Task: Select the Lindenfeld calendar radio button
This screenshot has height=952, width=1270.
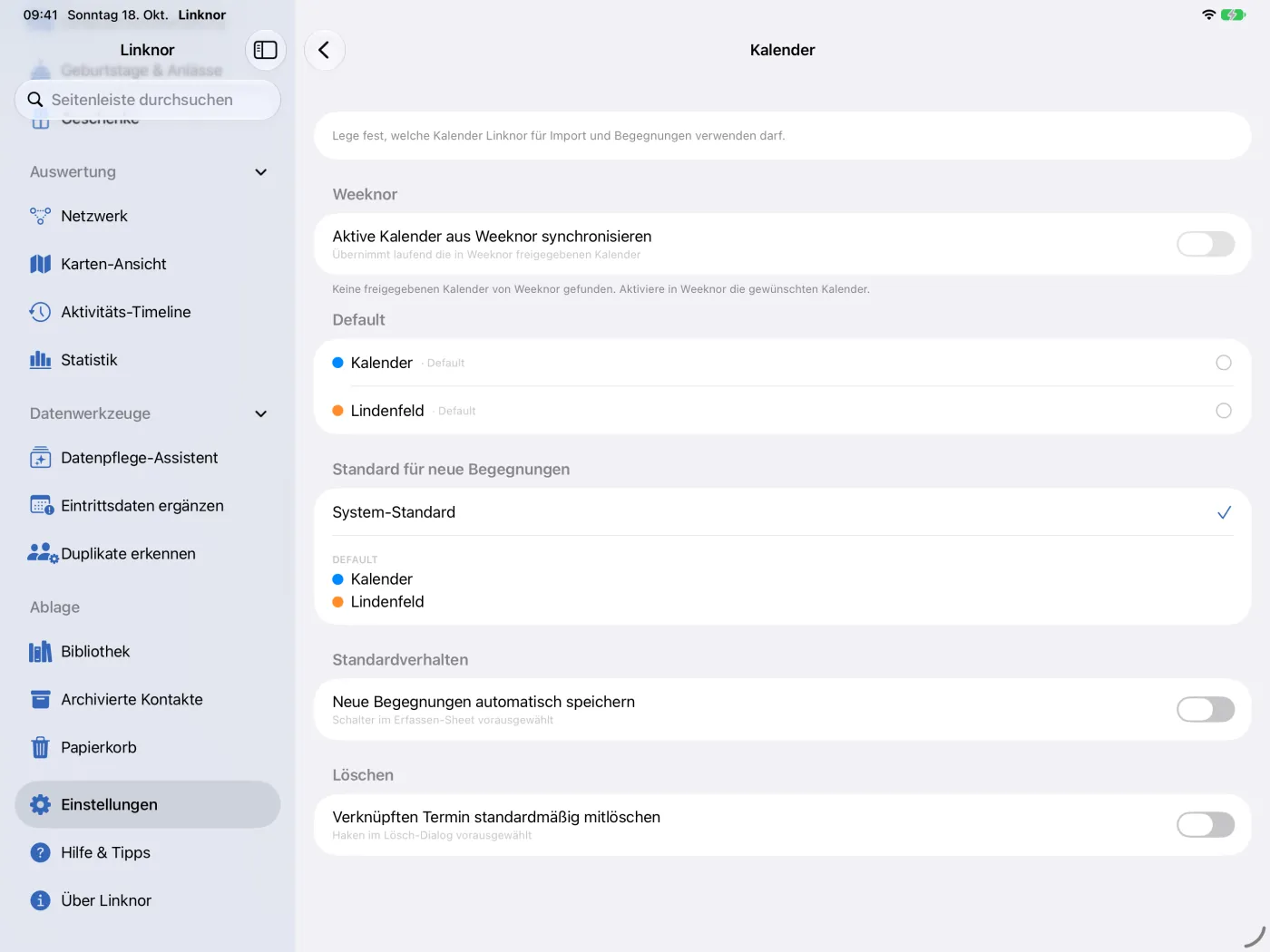Action: (x=1224, y=411)
